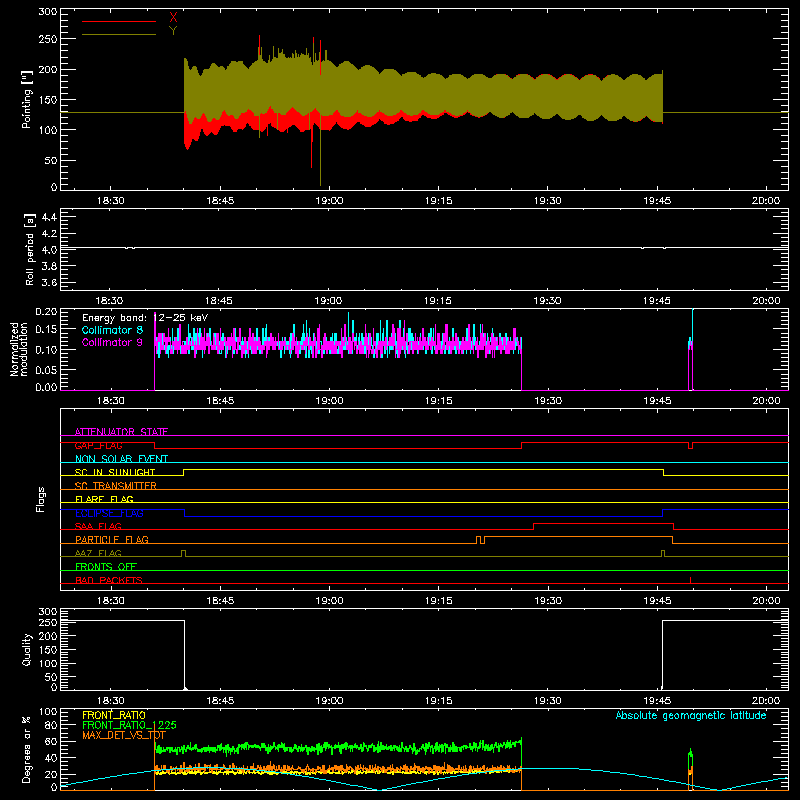Click the FLARE_FLAG label
The height and width of the screenshot is (800, 800).
point(104,499)
